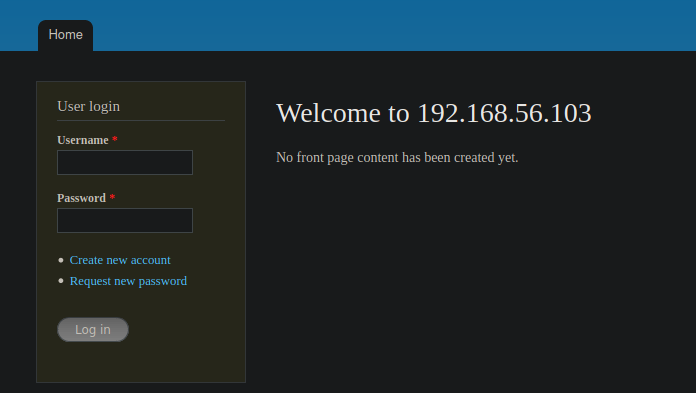Select the Password field label
The height and width of the screenshot is (393, 696).
[81, 198]
